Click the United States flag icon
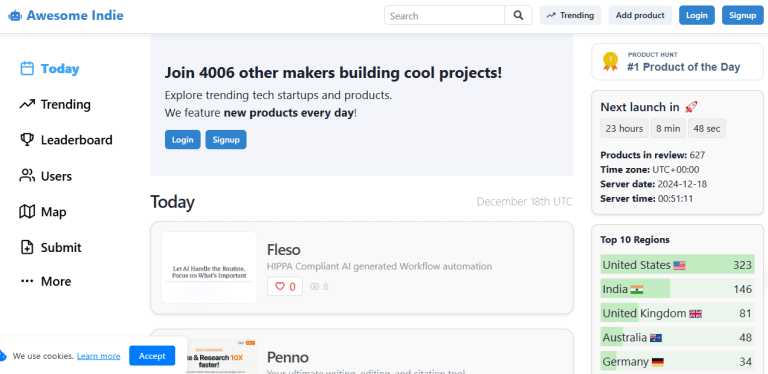Image resolution: width=768 pixels, height=374 pixels. (x=679, y=265)
